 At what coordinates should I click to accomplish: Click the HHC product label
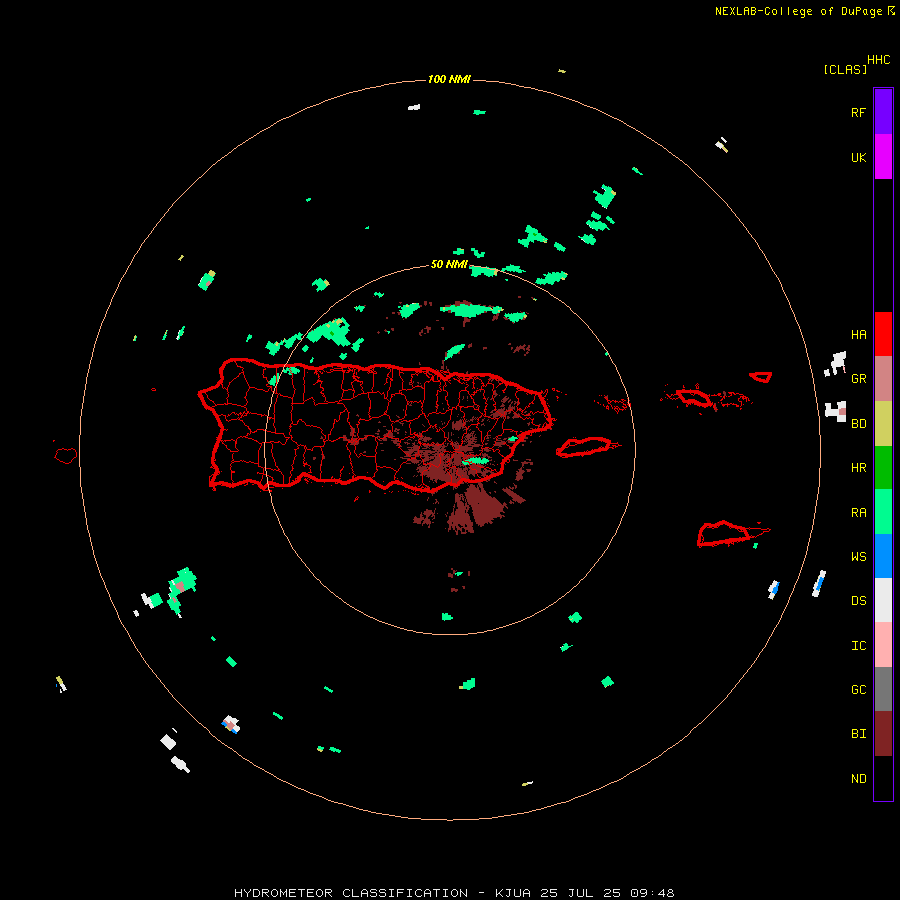coord(879,60)
